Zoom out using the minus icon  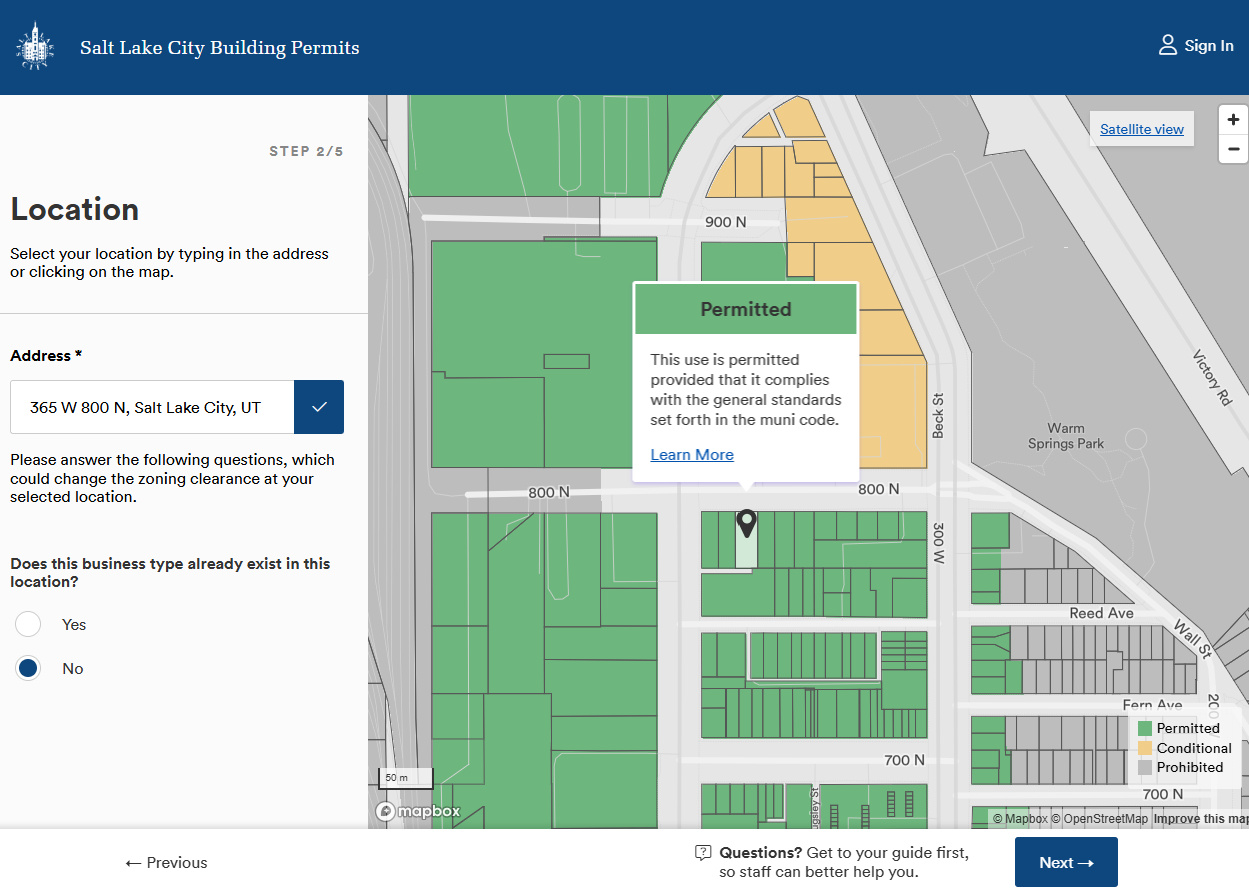(1233, 149)
